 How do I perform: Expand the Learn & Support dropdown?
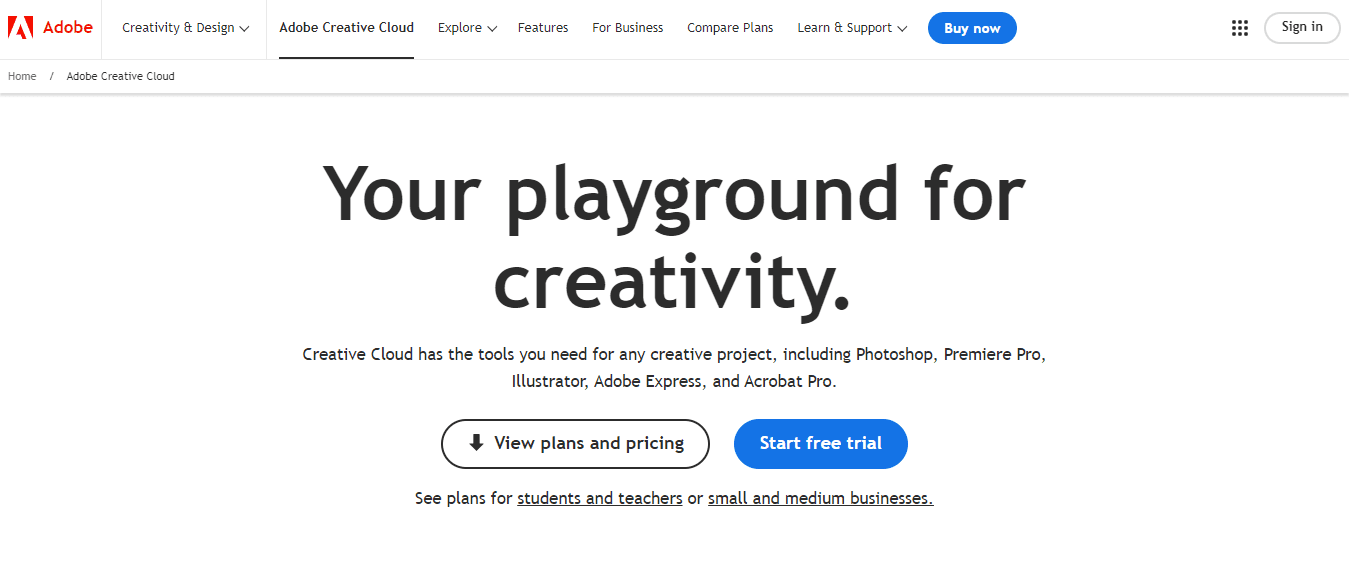pyautogui.click(x=851, y=28)
